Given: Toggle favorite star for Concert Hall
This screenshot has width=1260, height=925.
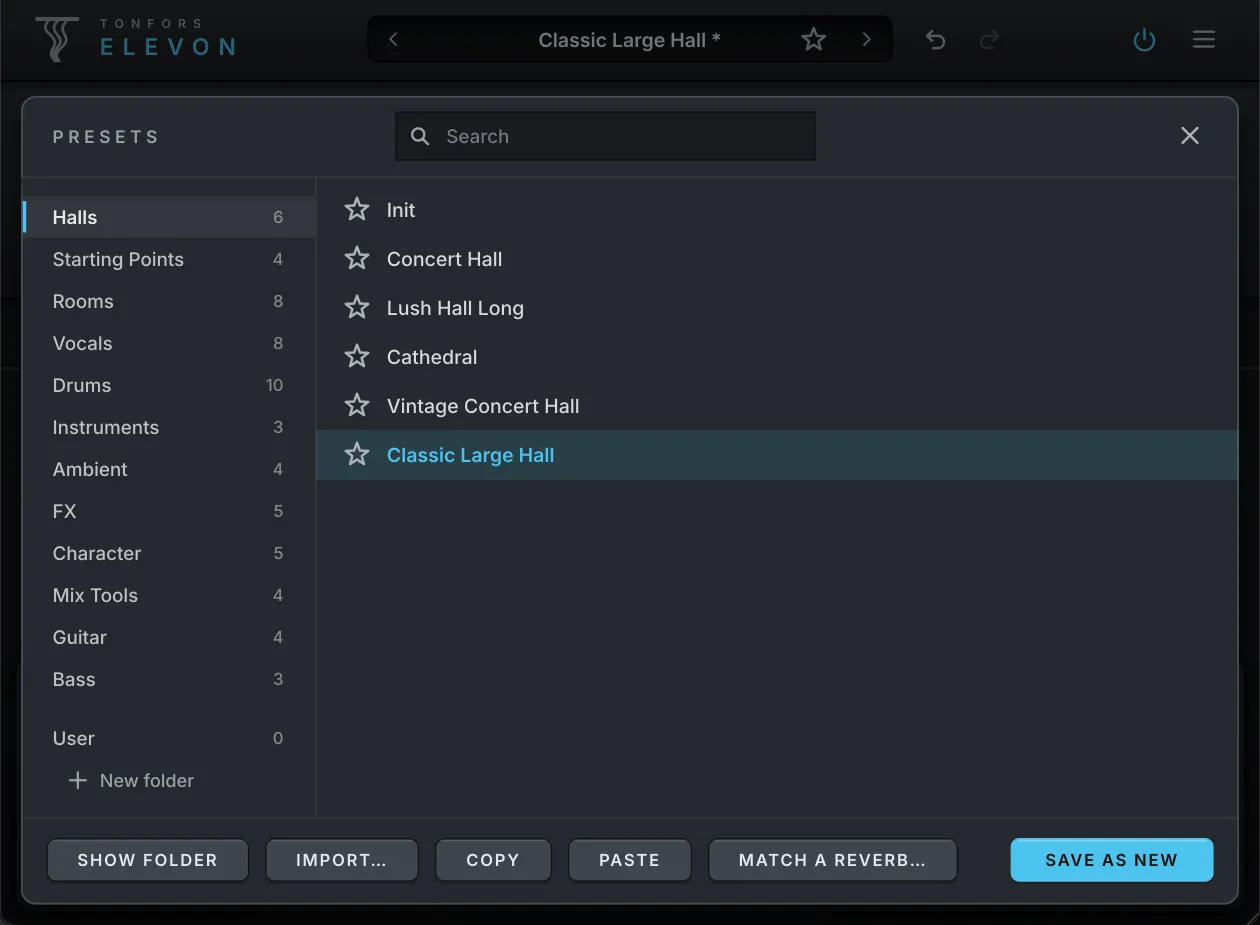Looking at the screenshot, I should click(357, 259).
